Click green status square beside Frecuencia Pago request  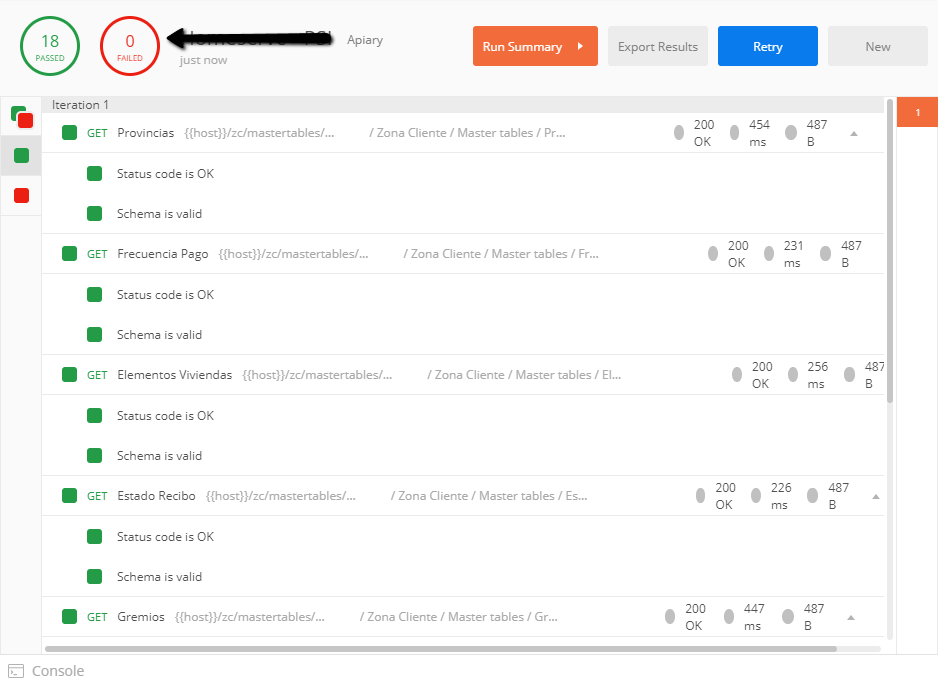pyautogui.click(x=69, y=253)
